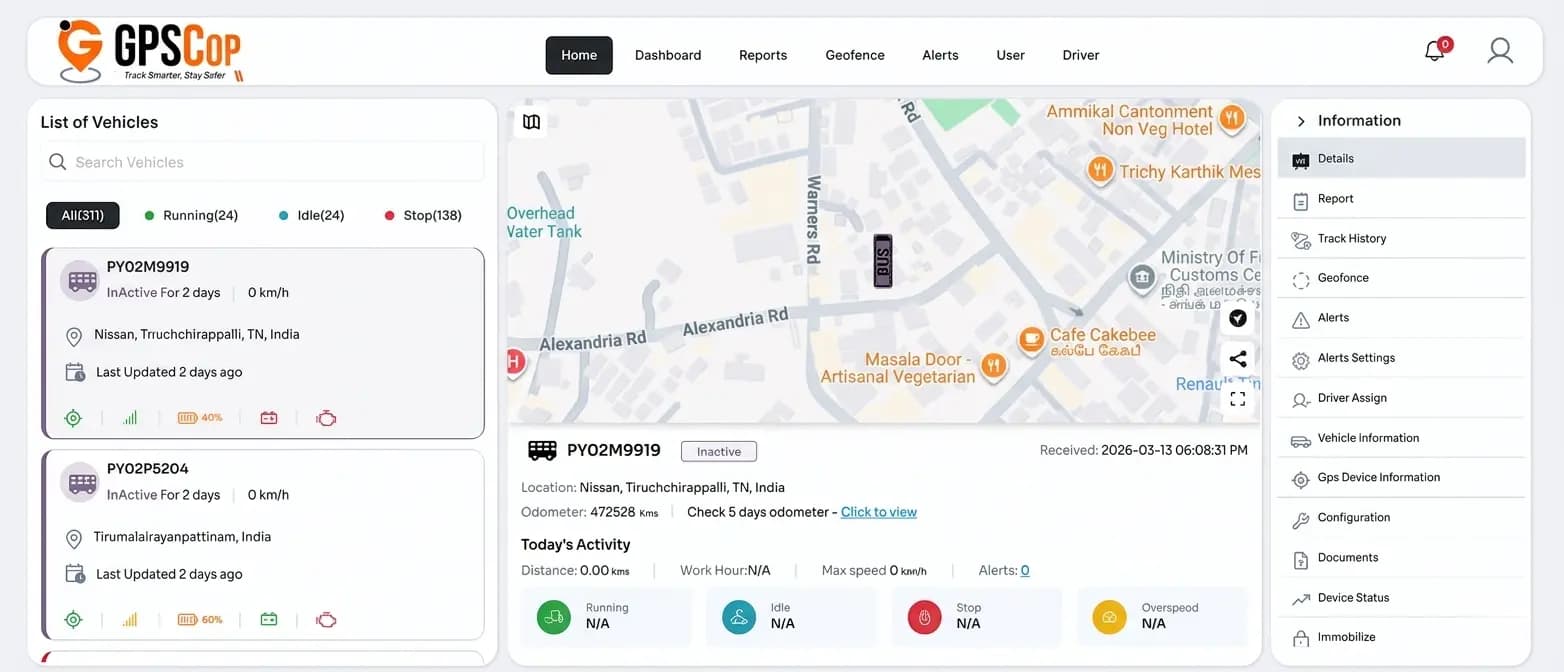1564x672 pixels.
Task: Click 'Tirumalairayanpattinam, India' location text
Action: [x=182, y=537]
